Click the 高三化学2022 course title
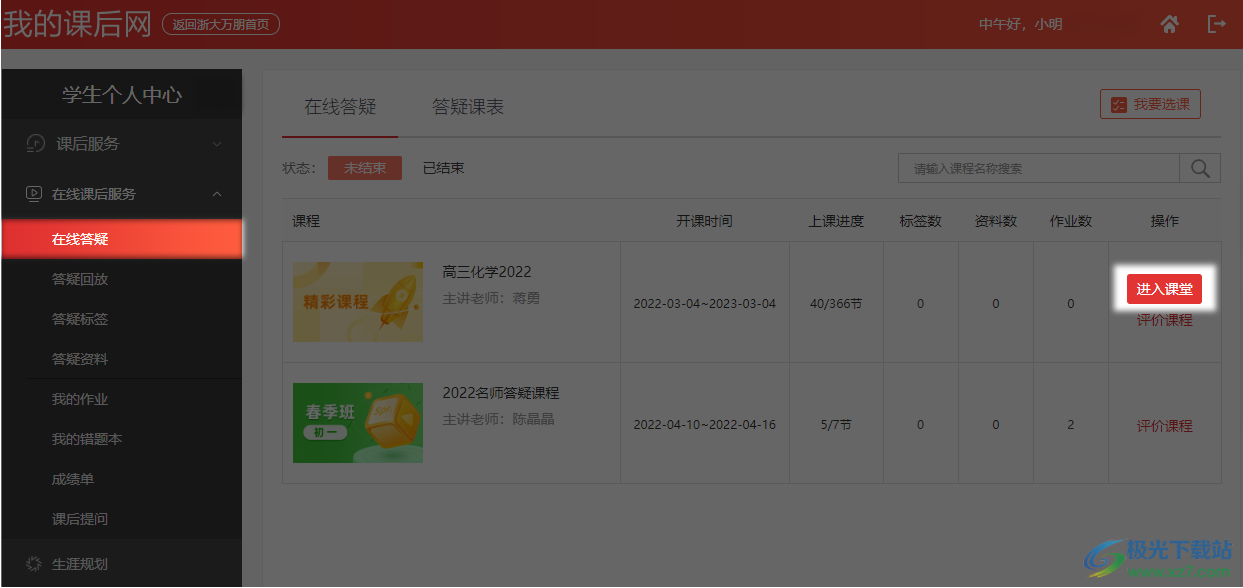This screenshot has height=588, width=1243. pyautogui.click(x=487, y=272)
